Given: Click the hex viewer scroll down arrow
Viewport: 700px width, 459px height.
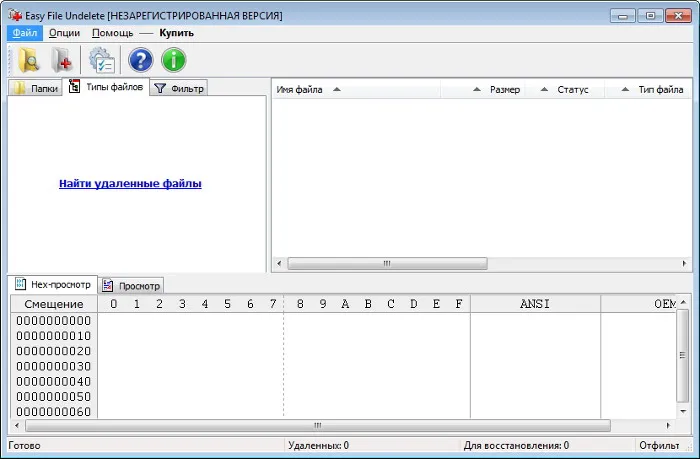Looking at the screenshot, I should tap(683, 411).
